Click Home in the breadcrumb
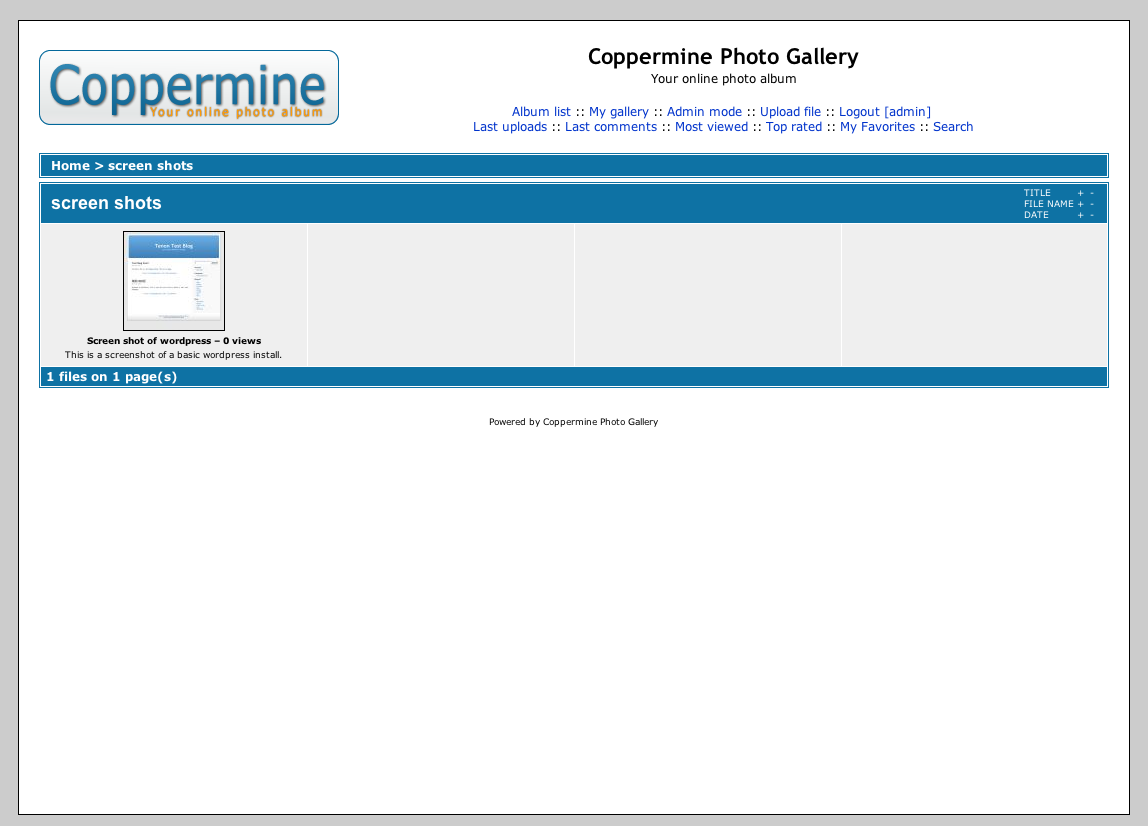 click(x=70, y=166)
